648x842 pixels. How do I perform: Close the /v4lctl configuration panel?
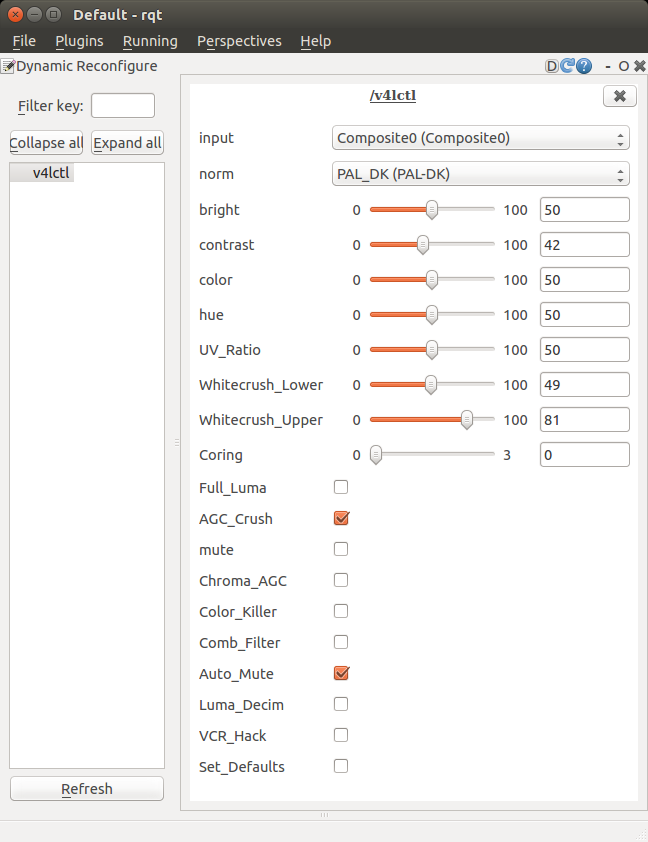[619, 96]
